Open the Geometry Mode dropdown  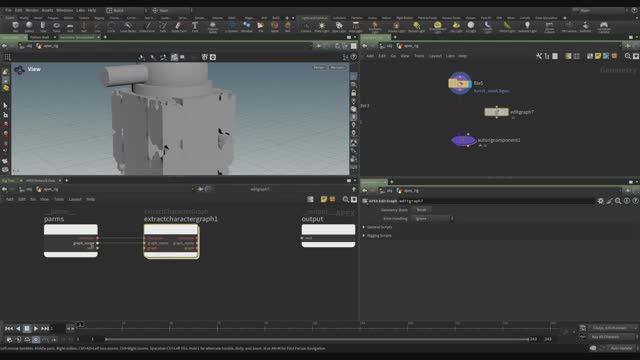(421, 210)
